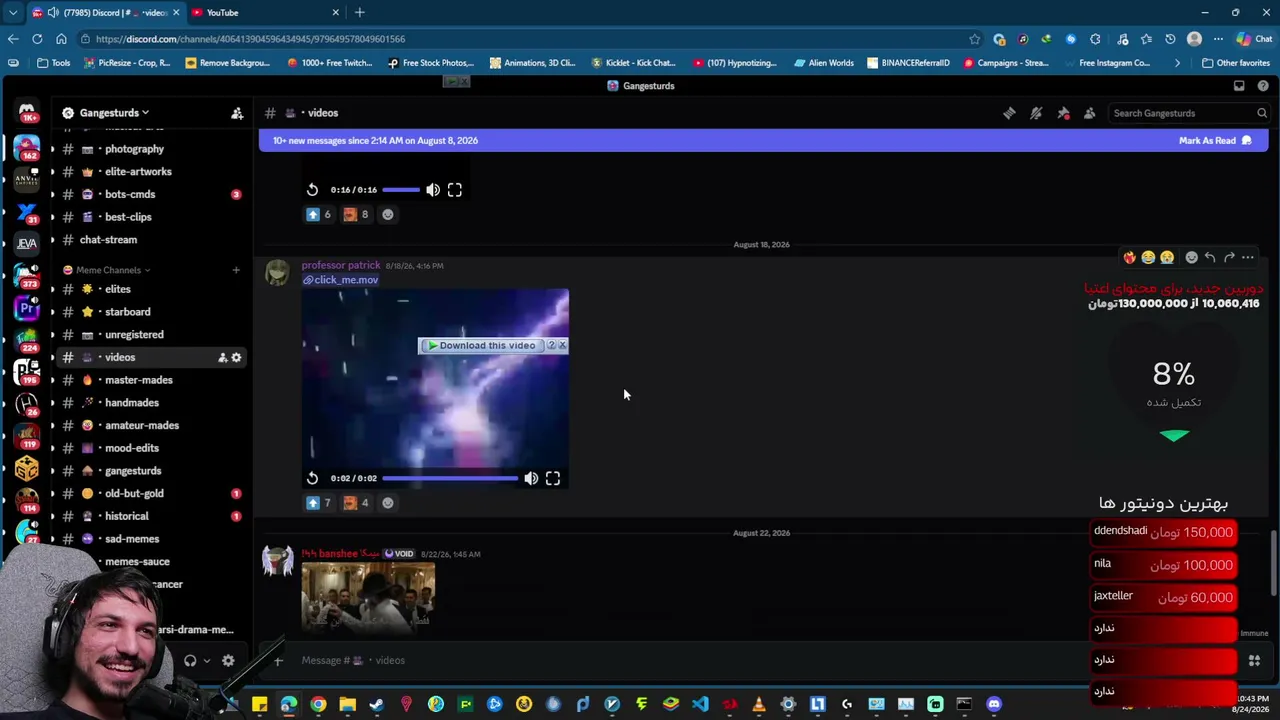Open Other favorites bookmarks folder

click(1235, 63)
